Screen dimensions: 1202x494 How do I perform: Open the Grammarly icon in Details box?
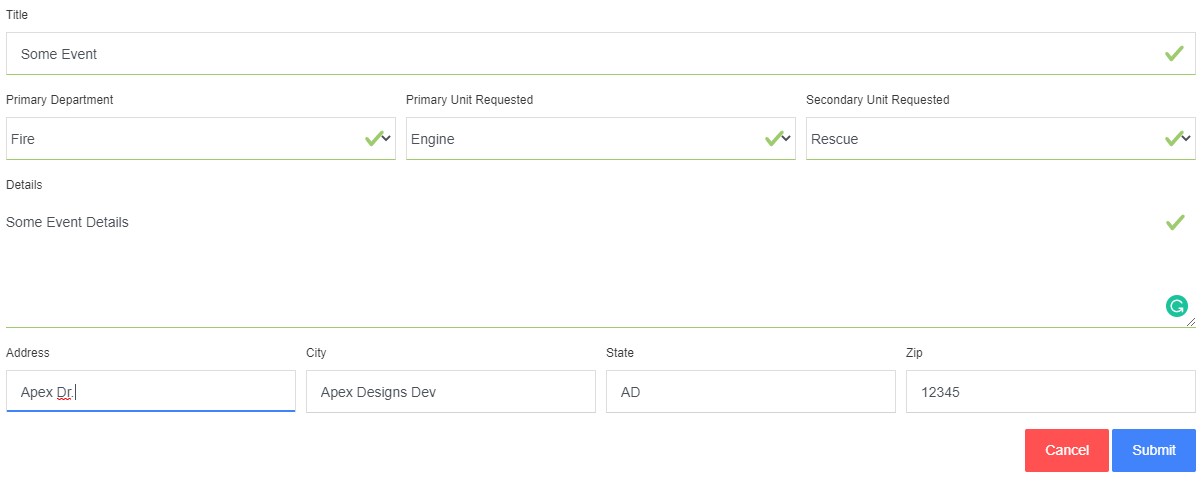(1176, 307)
